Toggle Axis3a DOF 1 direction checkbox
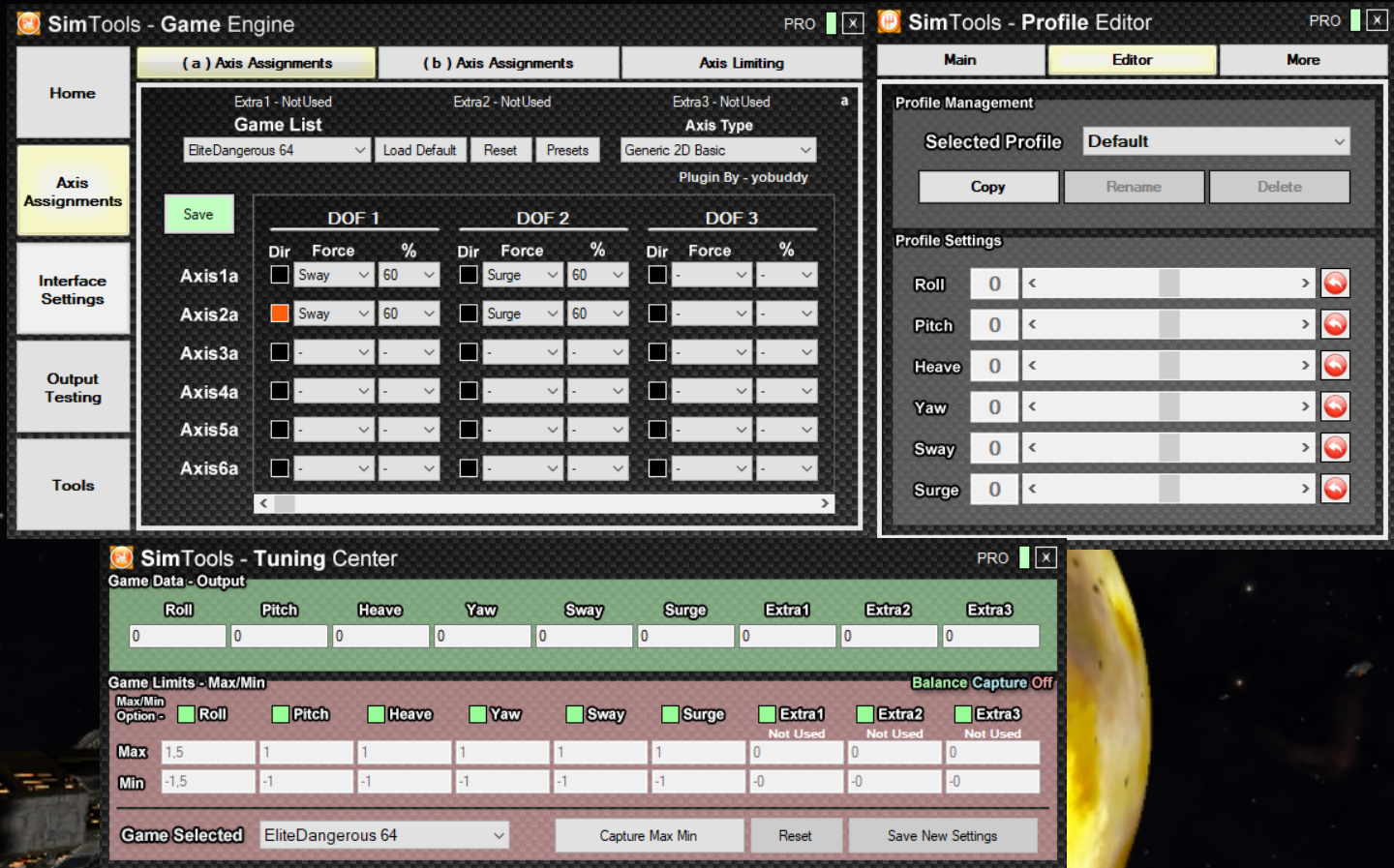Viewport: 1394px width, 868px height. pos(280,352)
